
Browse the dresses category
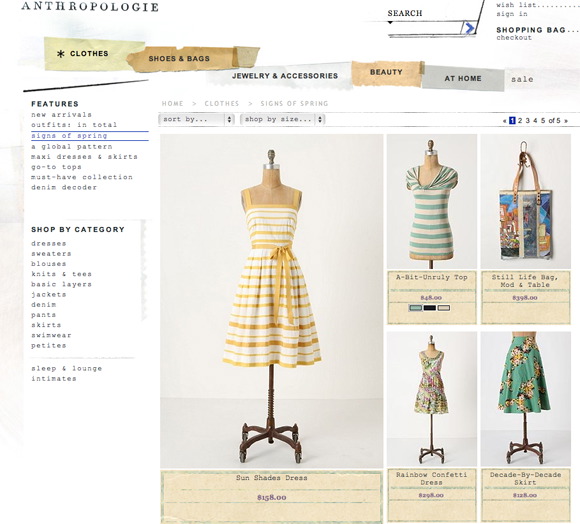[x=49, y=243]
